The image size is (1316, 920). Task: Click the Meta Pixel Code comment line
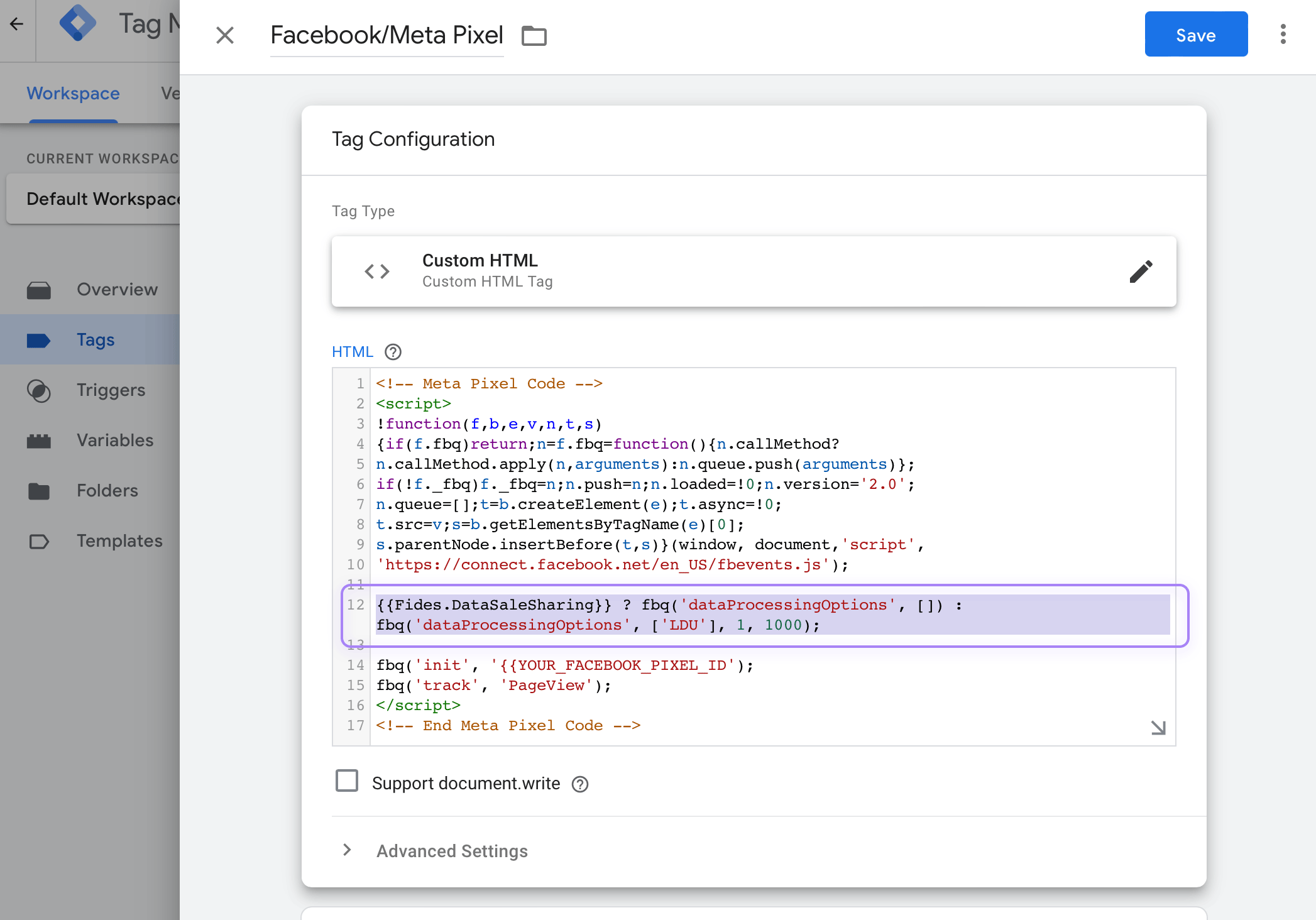tap(489, 384)
